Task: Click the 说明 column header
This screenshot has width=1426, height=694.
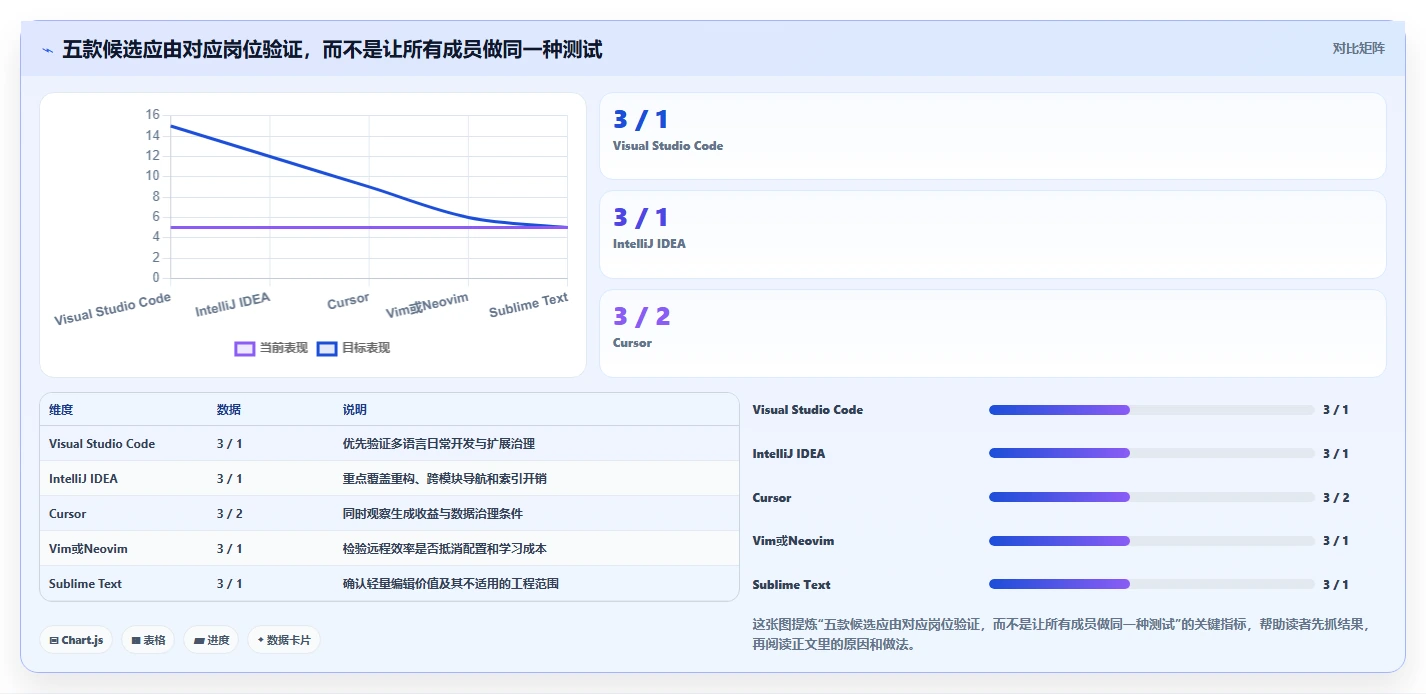Action: click(x=355, y=410)
